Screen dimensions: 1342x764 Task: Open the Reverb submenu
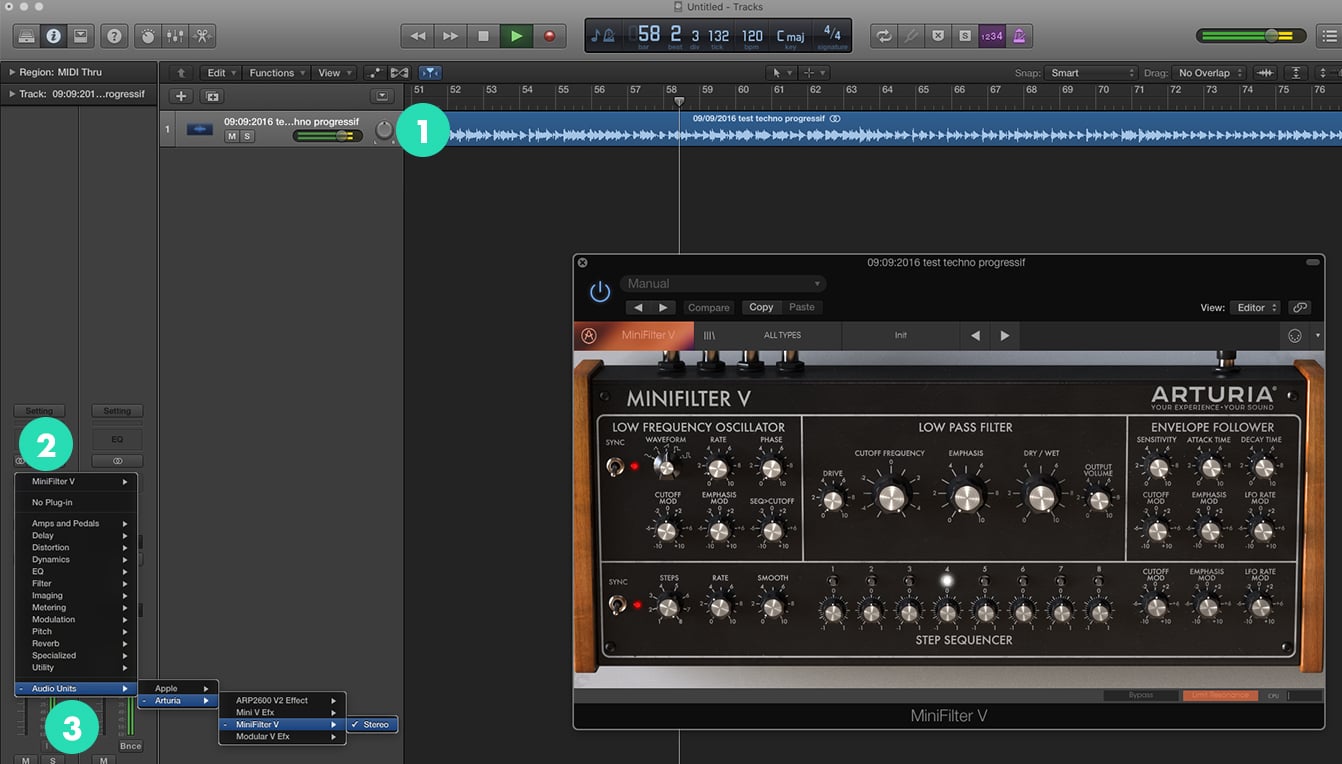(77, 644)
